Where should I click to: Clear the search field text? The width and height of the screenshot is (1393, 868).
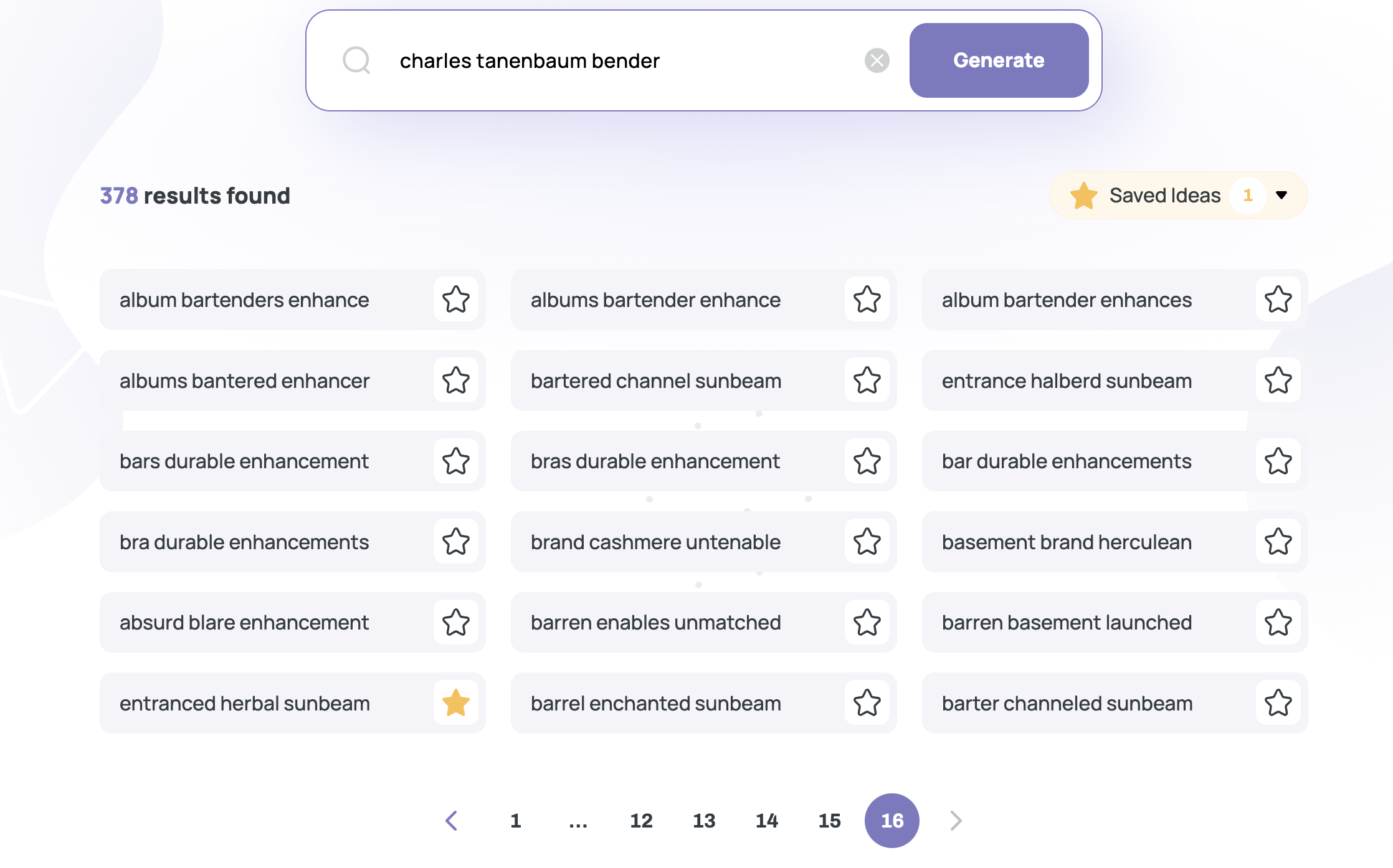[x=877, y=60]
